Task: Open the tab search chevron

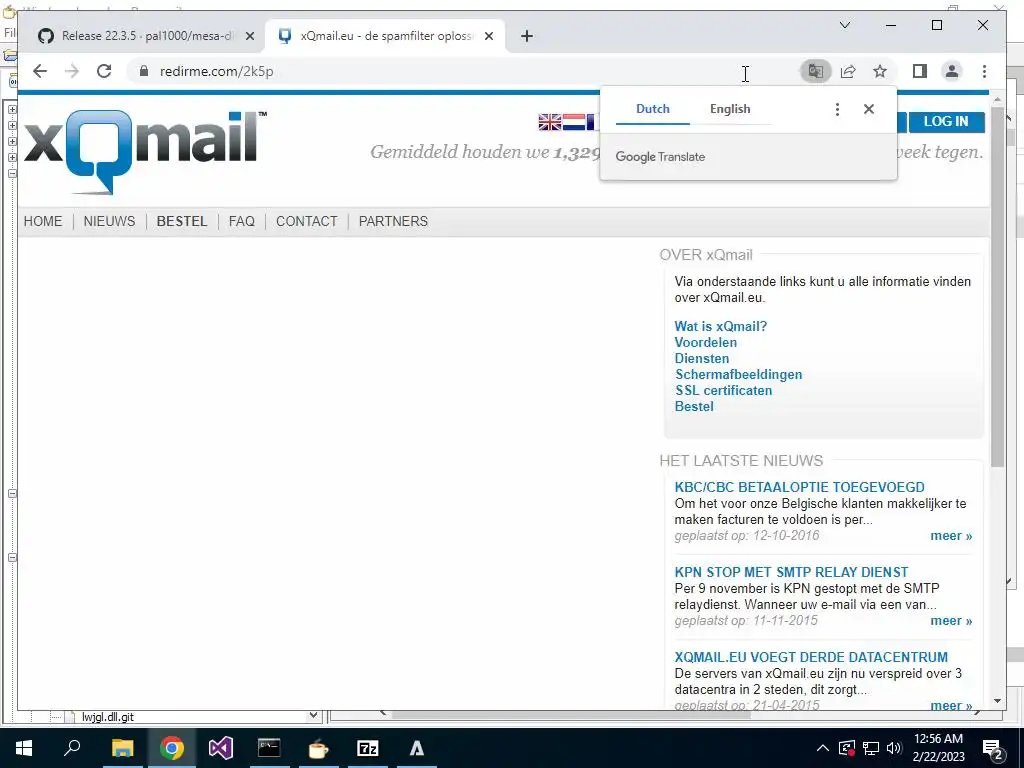Action: 844,25
